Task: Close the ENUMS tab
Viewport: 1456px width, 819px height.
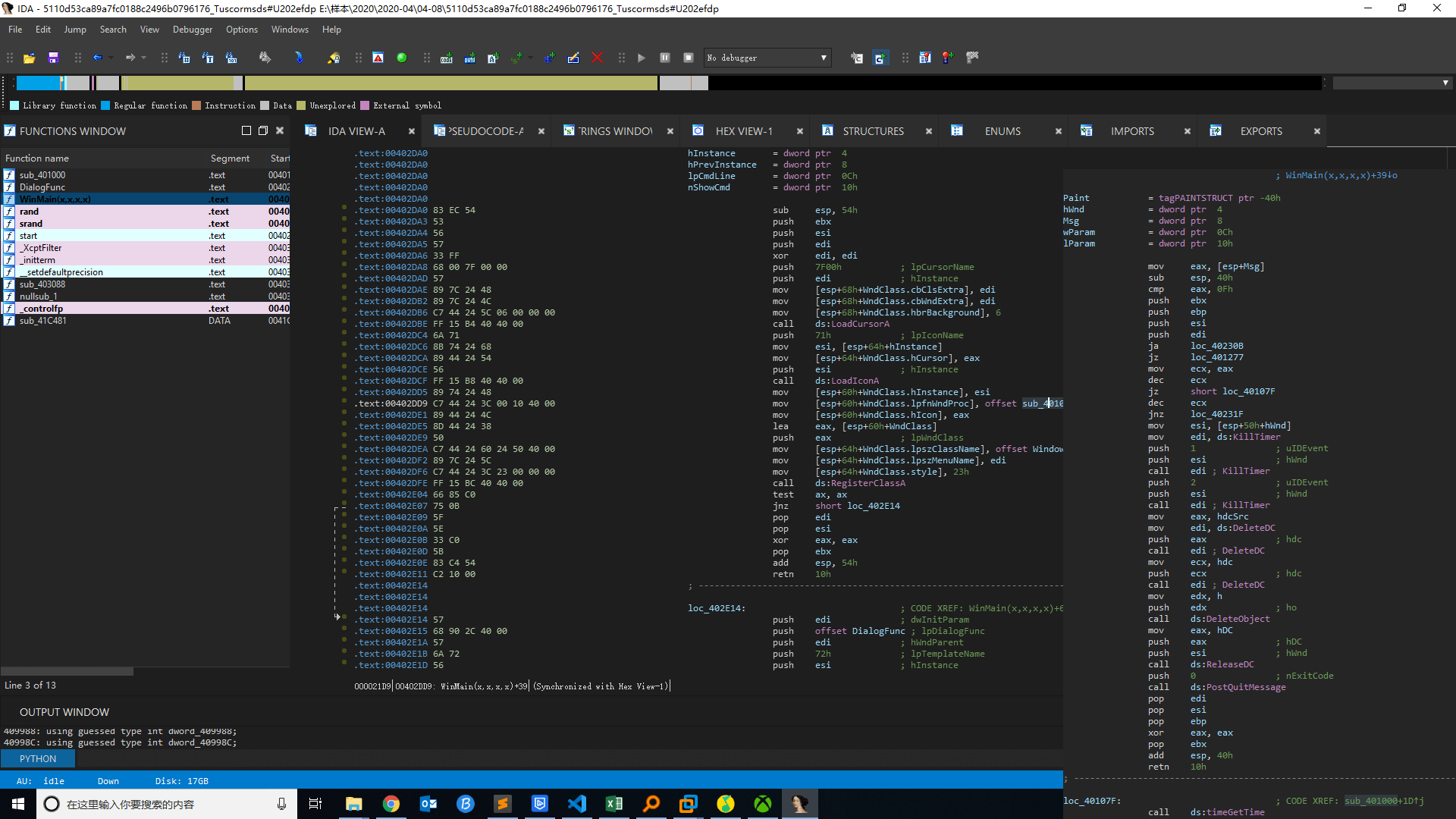Action: 1058,131
